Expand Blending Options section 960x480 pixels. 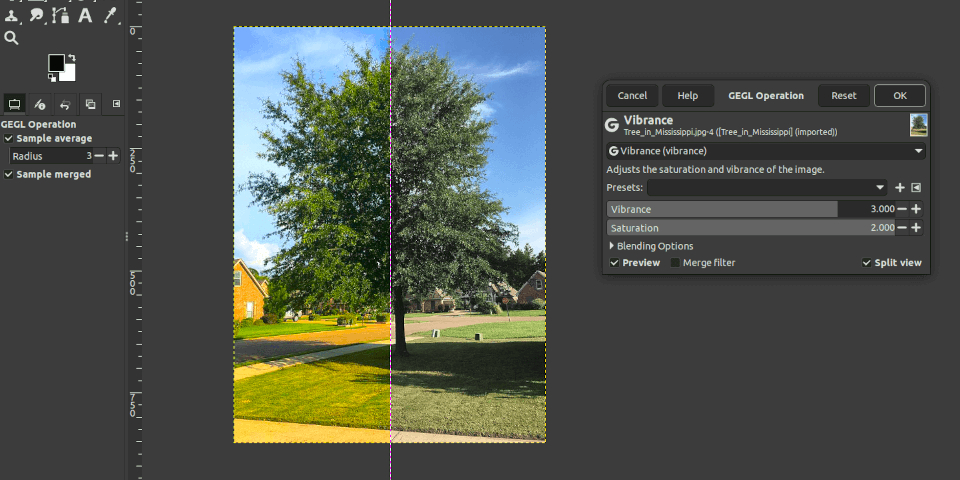pyautogui.click(x=612, y=246)
